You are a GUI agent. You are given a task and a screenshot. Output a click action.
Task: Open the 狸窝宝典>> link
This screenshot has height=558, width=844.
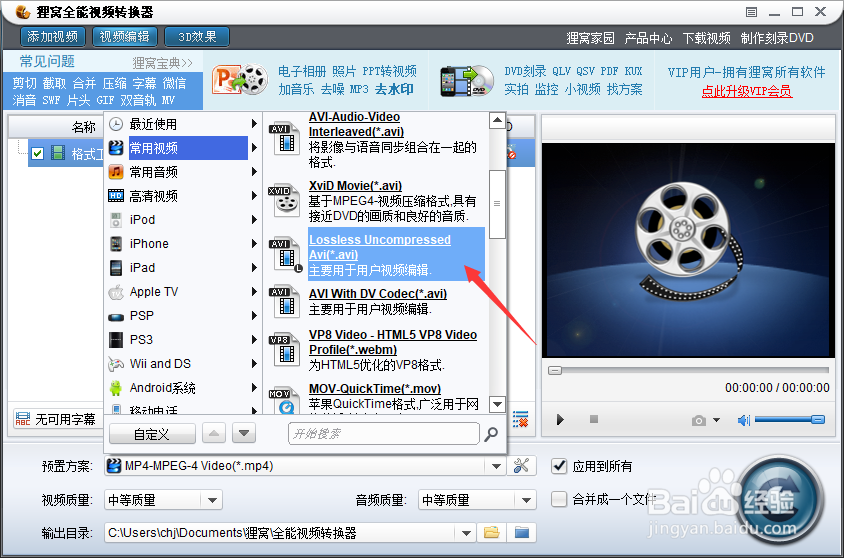click(162, 63)
